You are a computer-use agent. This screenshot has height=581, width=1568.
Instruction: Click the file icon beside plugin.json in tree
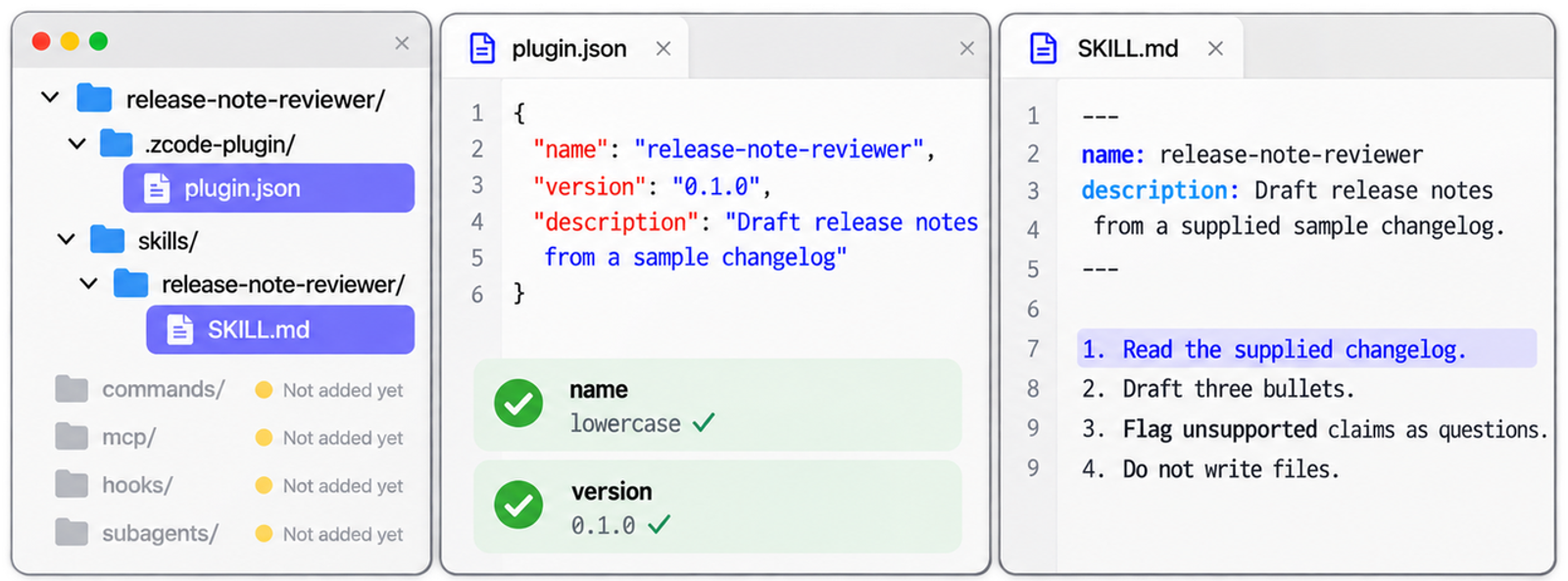tap(156, 188)
